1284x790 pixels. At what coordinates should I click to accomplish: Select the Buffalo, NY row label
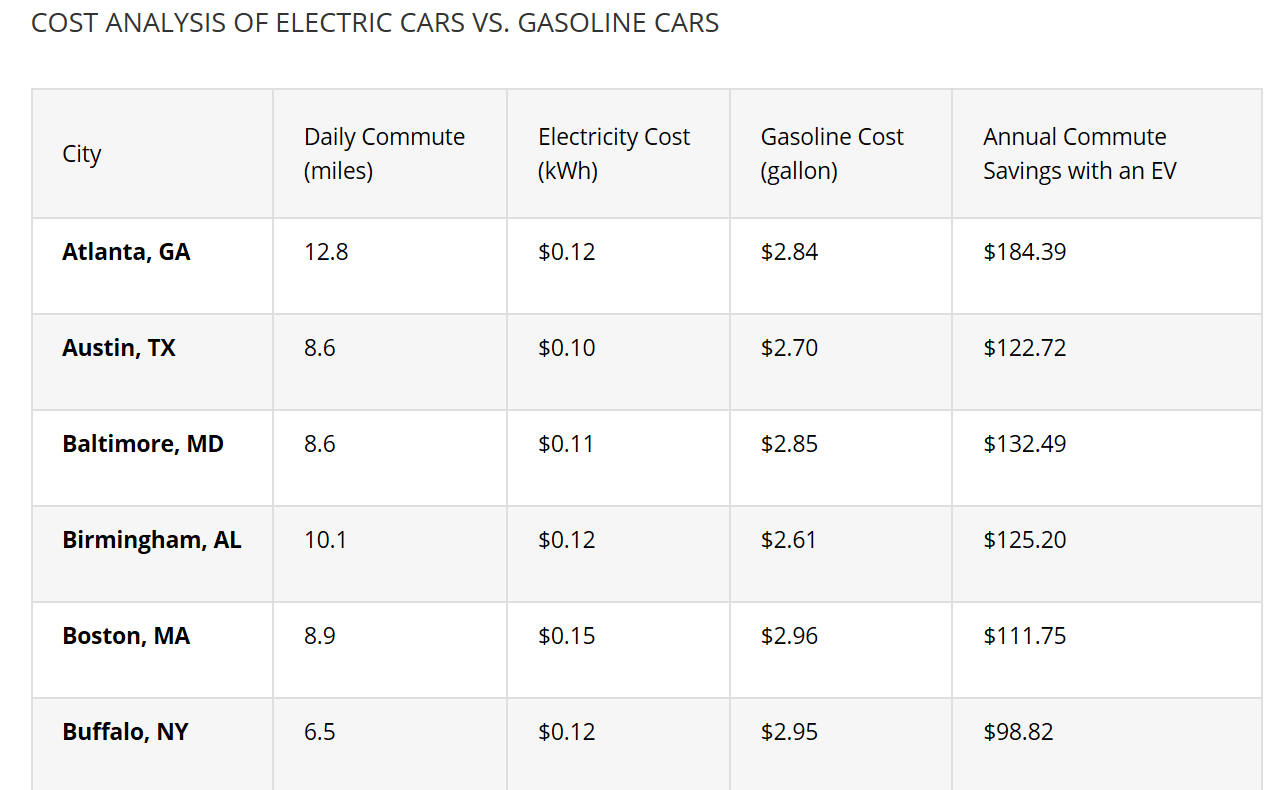point(125,732)
